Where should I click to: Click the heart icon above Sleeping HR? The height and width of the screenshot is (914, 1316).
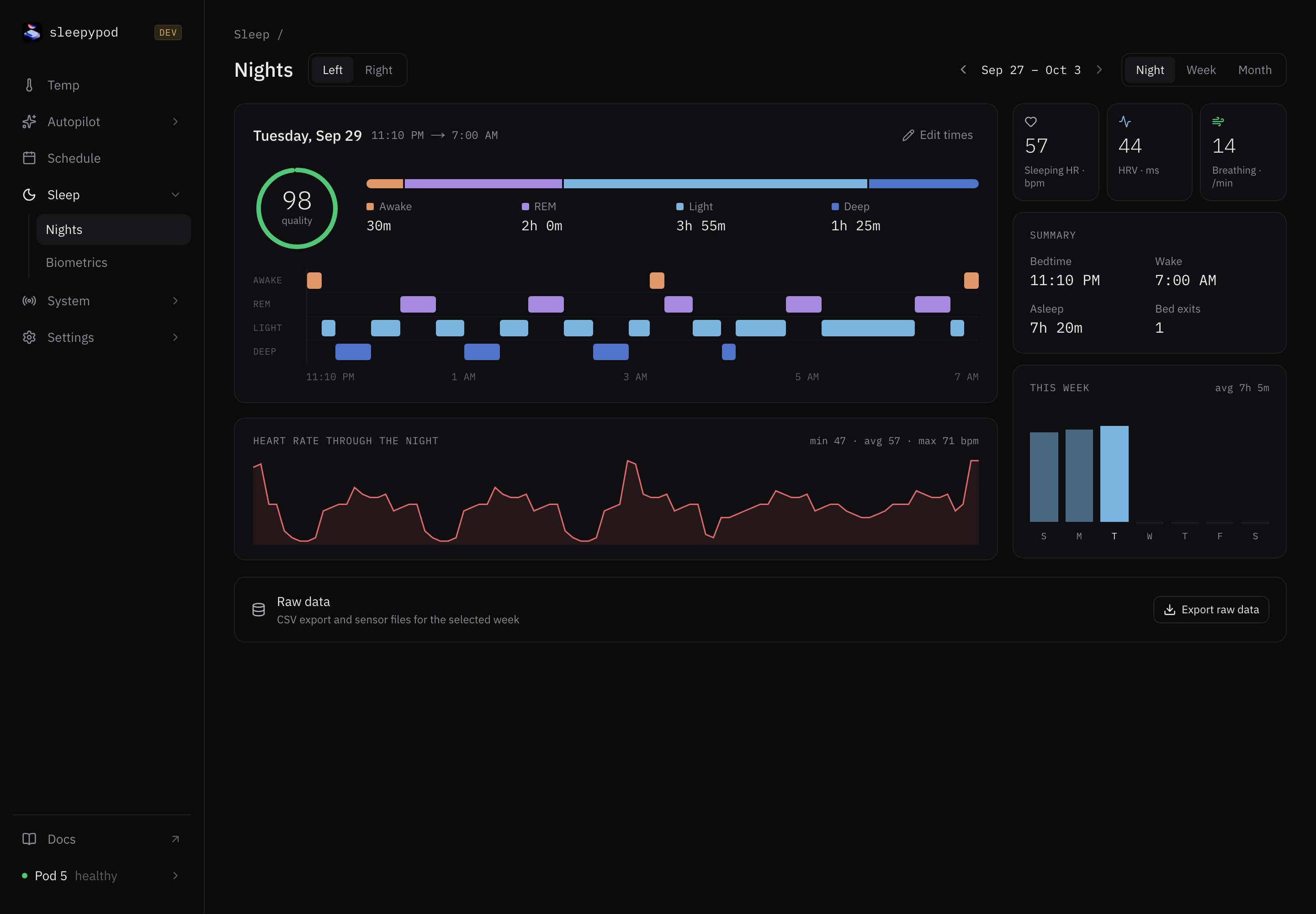click(x=1031, y=122)
